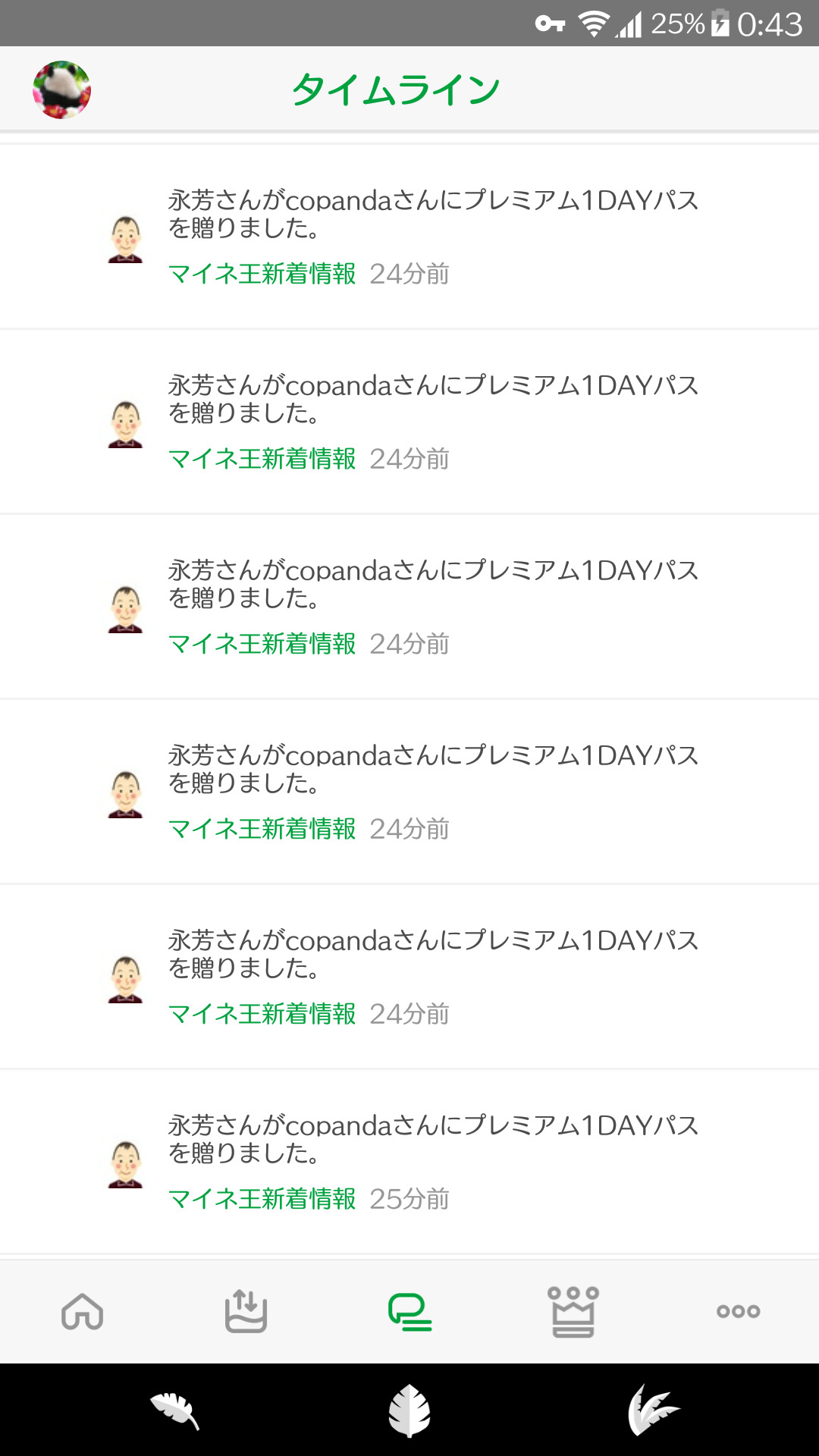819x1456 pixels.
Task: Tap the battery icon in the status bar
Action: point(720,24)
